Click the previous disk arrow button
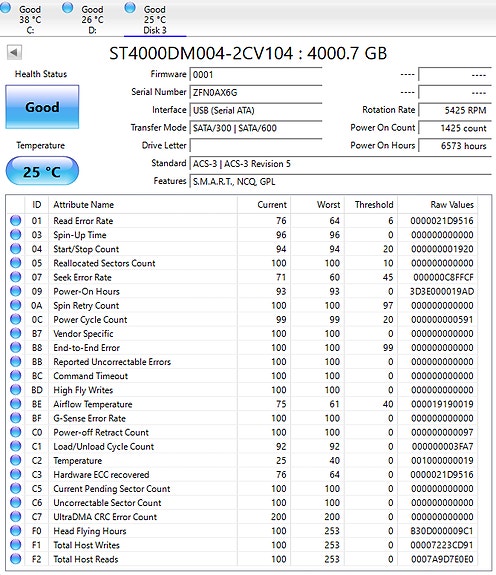496x575 pixels. pyautogui.click(x=14, y=52)
